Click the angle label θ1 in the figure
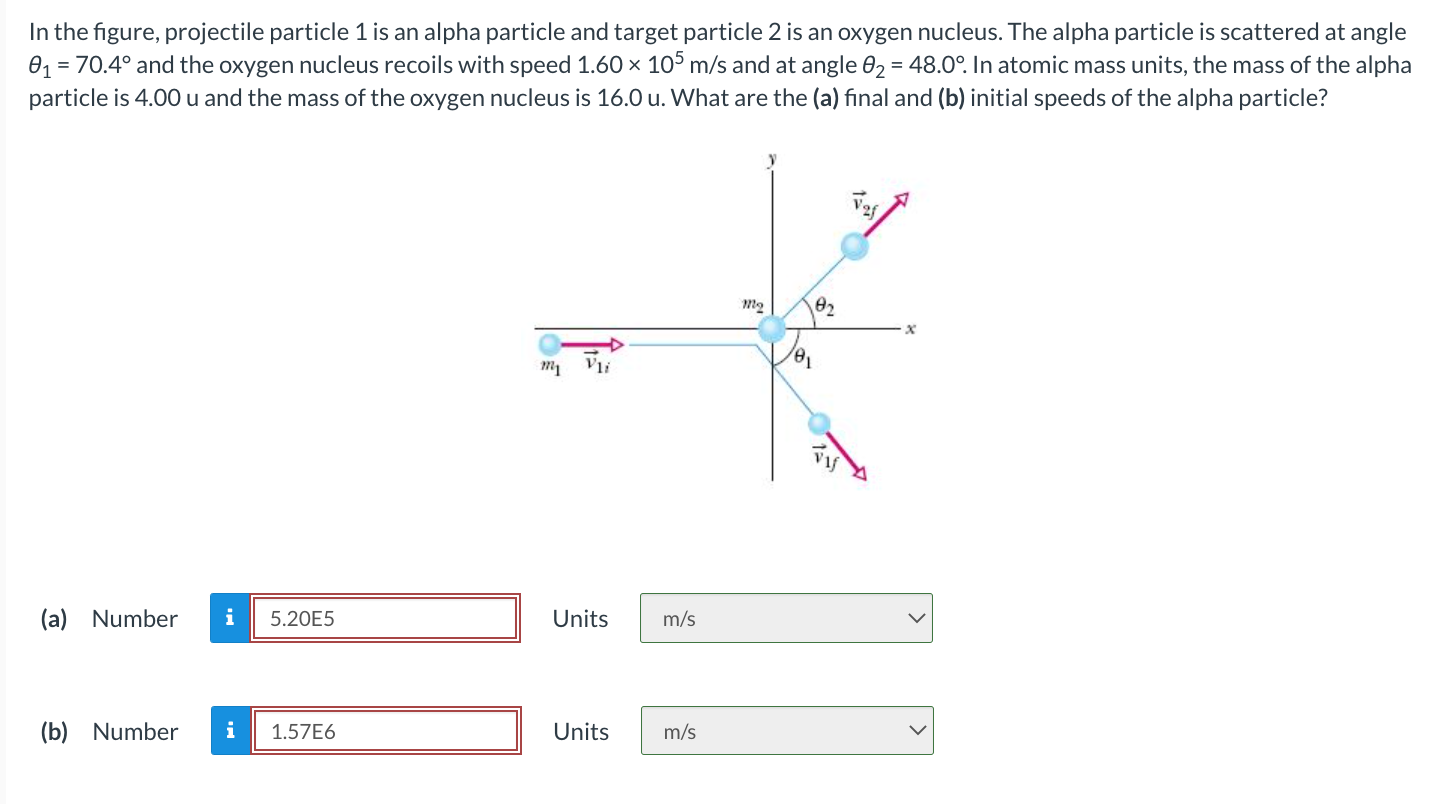Image resolution: width=1442 pixels, height=804 pixels. 800,355
